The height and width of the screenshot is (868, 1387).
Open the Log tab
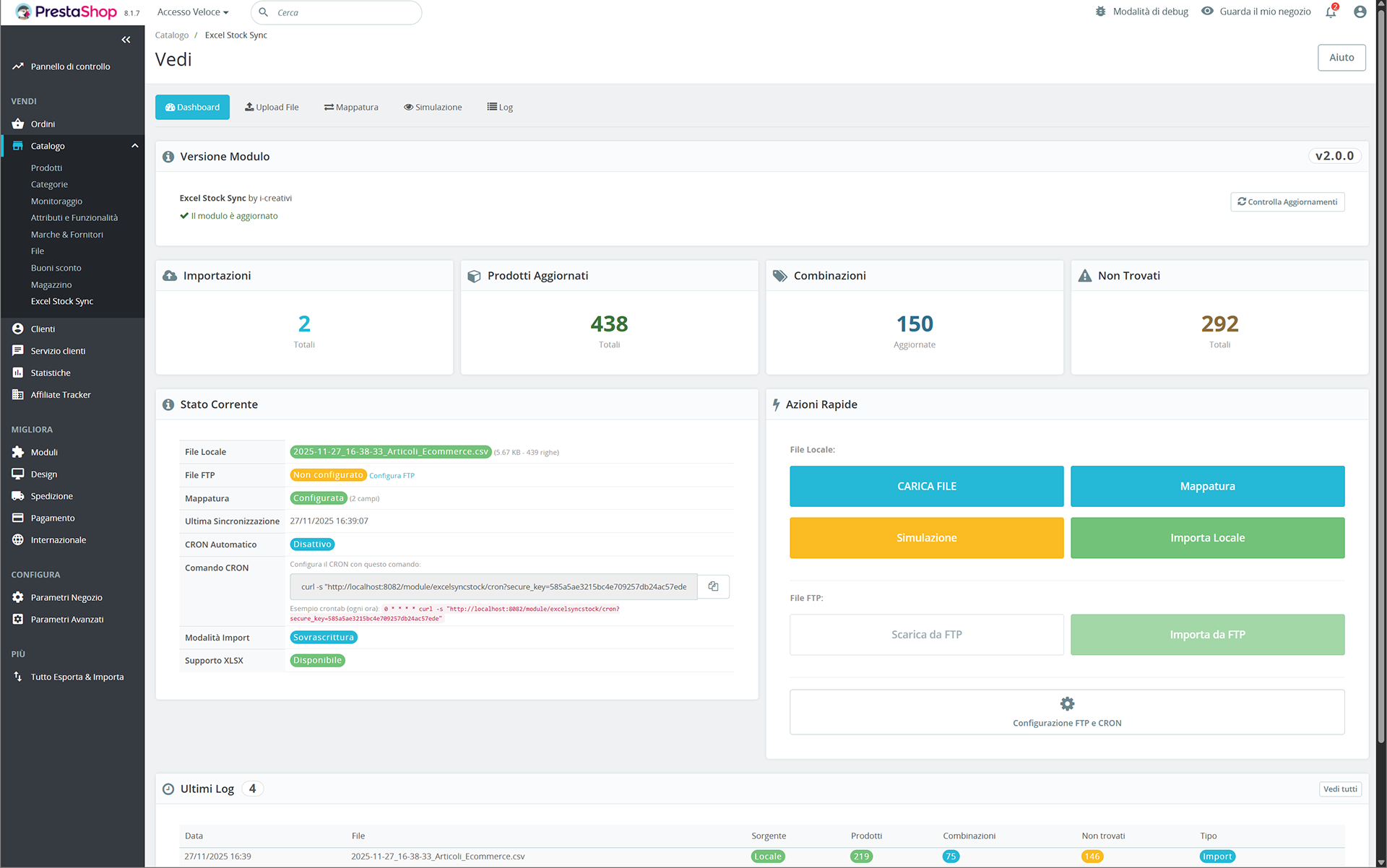[500, 107]
